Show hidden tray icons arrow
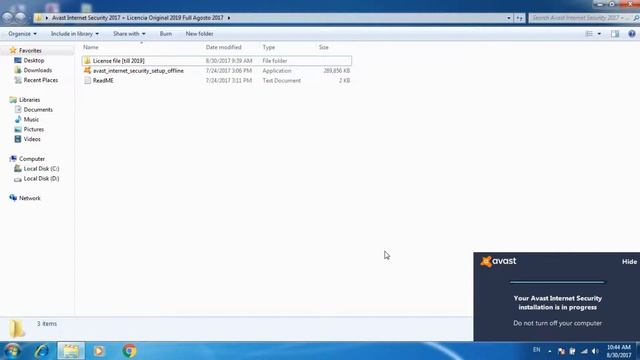640x360 pixels. 550,351
